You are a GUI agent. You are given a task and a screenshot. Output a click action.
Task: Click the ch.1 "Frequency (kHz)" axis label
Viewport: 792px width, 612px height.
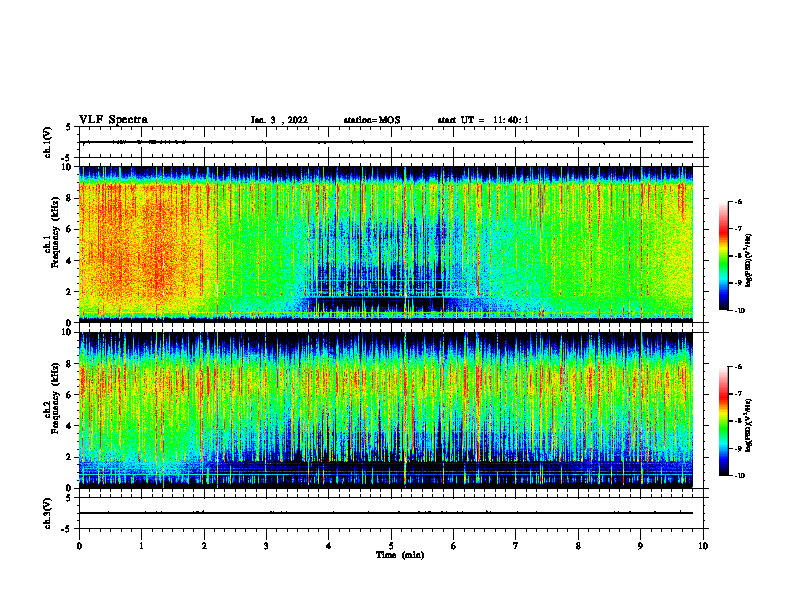55,232
